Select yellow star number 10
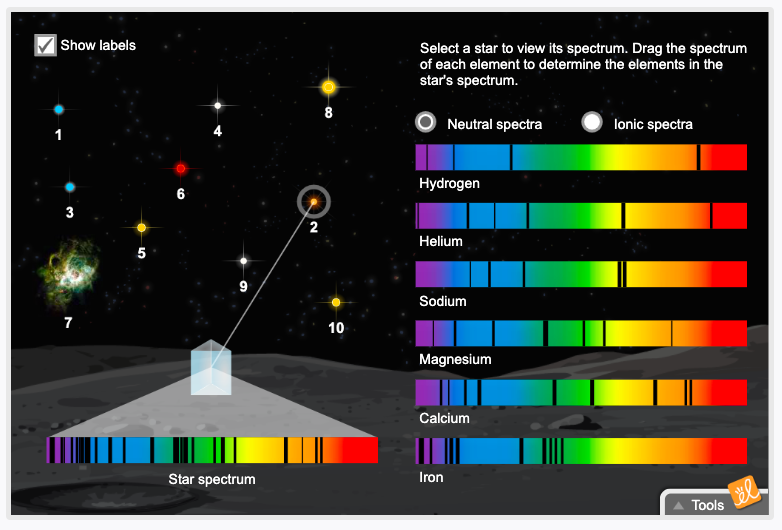This screenshot has height=530, width=782. click(x=336, y=302)
